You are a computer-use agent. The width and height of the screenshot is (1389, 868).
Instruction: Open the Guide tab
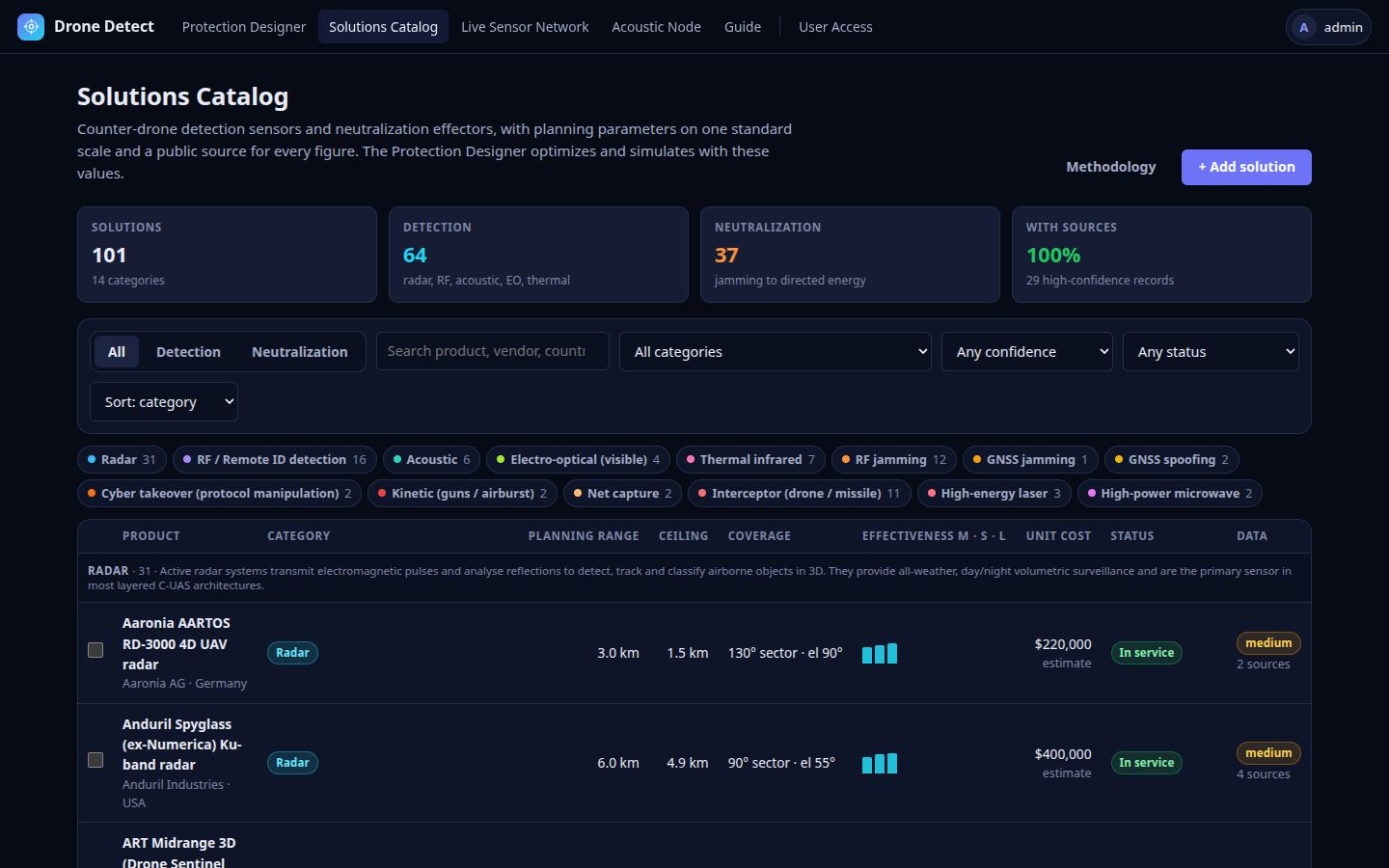coord(743,27)
